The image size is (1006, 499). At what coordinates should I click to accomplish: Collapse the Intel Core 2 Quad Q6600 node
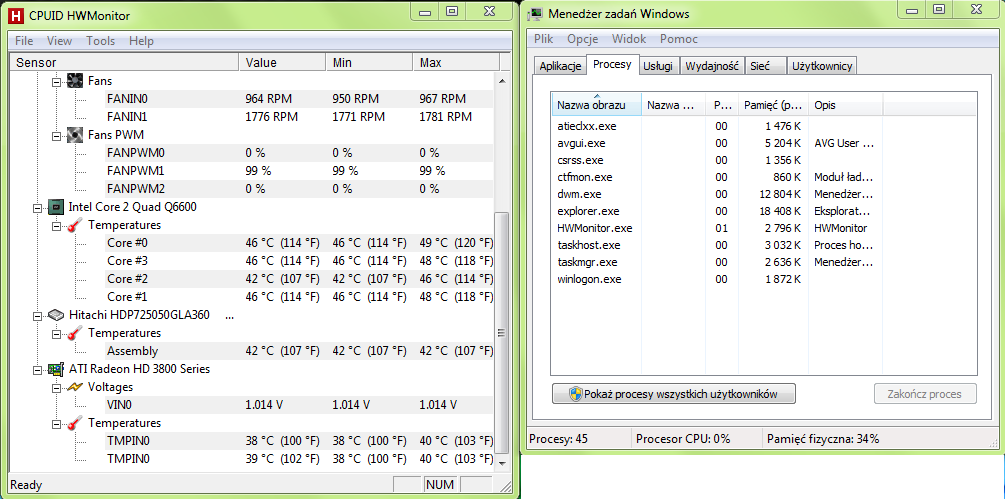(38, 207)
